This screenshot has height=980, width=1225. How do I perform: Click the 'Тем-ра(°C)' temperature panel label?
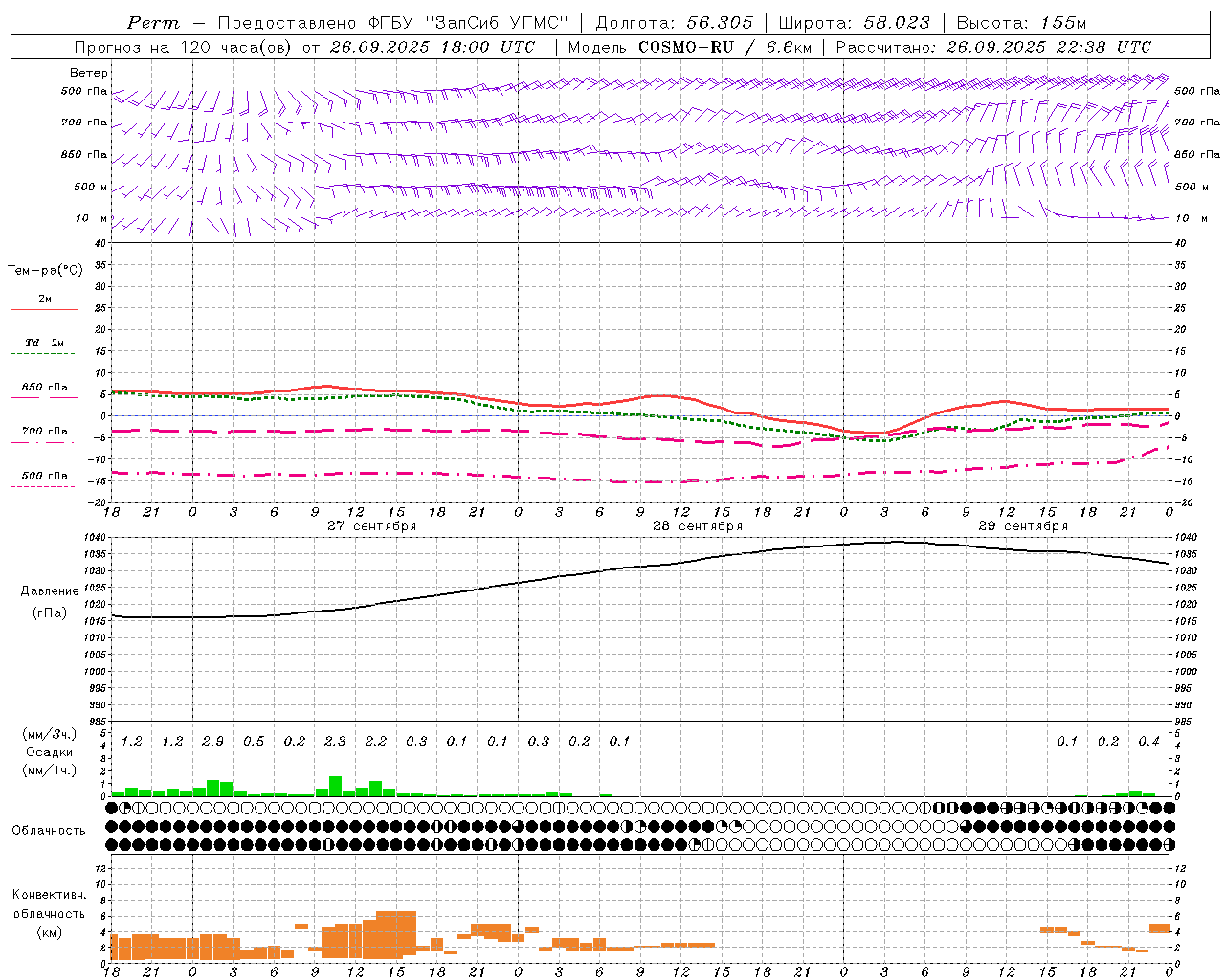click(45, 271)
